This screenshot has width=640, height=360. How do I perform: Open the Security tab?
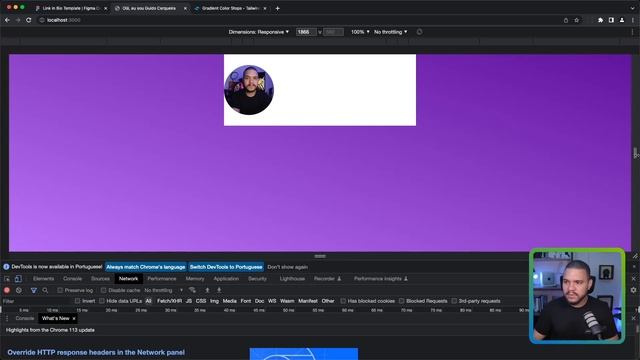[x=258, y=279]
